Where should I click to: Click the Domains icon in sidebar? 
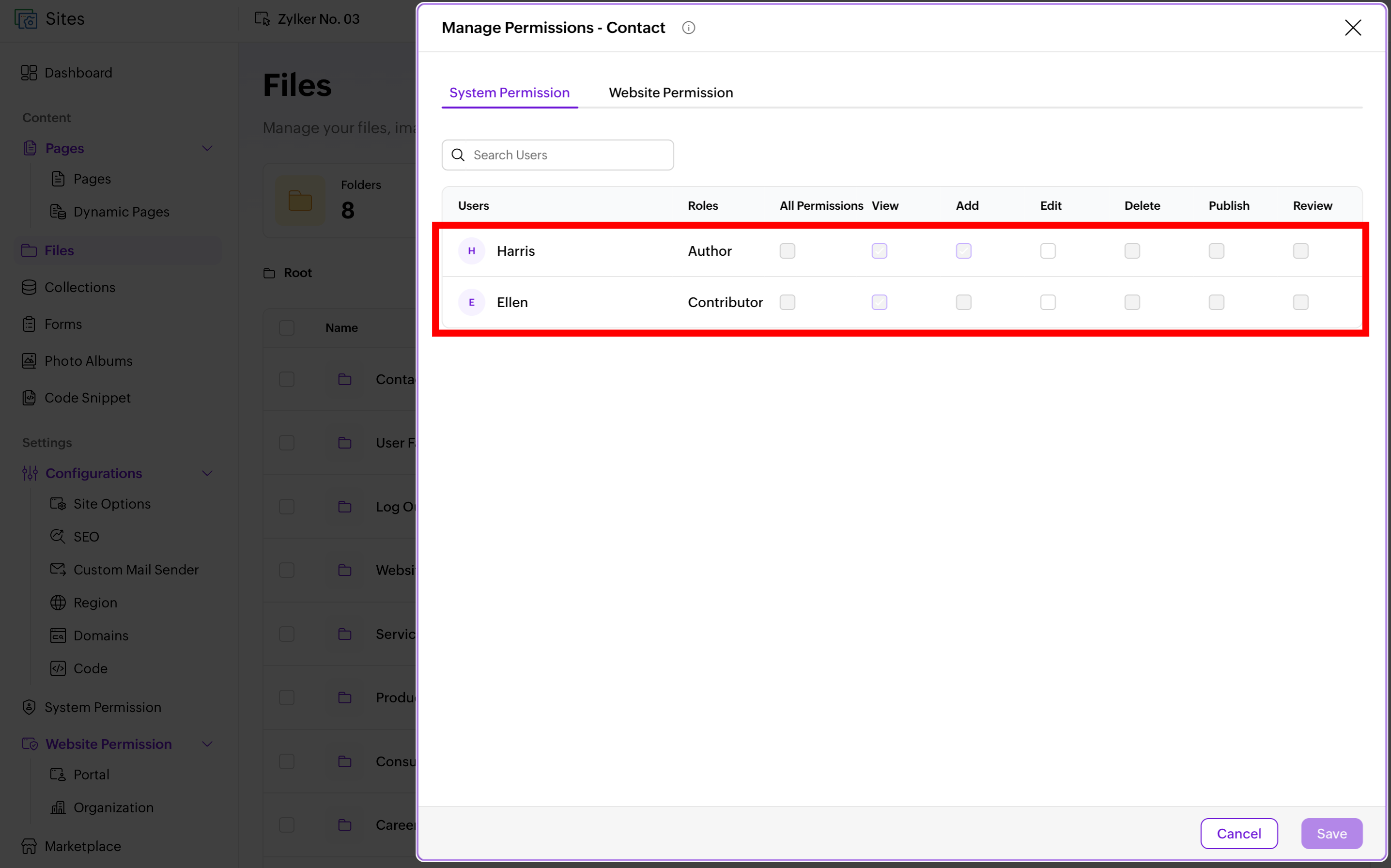58,635
